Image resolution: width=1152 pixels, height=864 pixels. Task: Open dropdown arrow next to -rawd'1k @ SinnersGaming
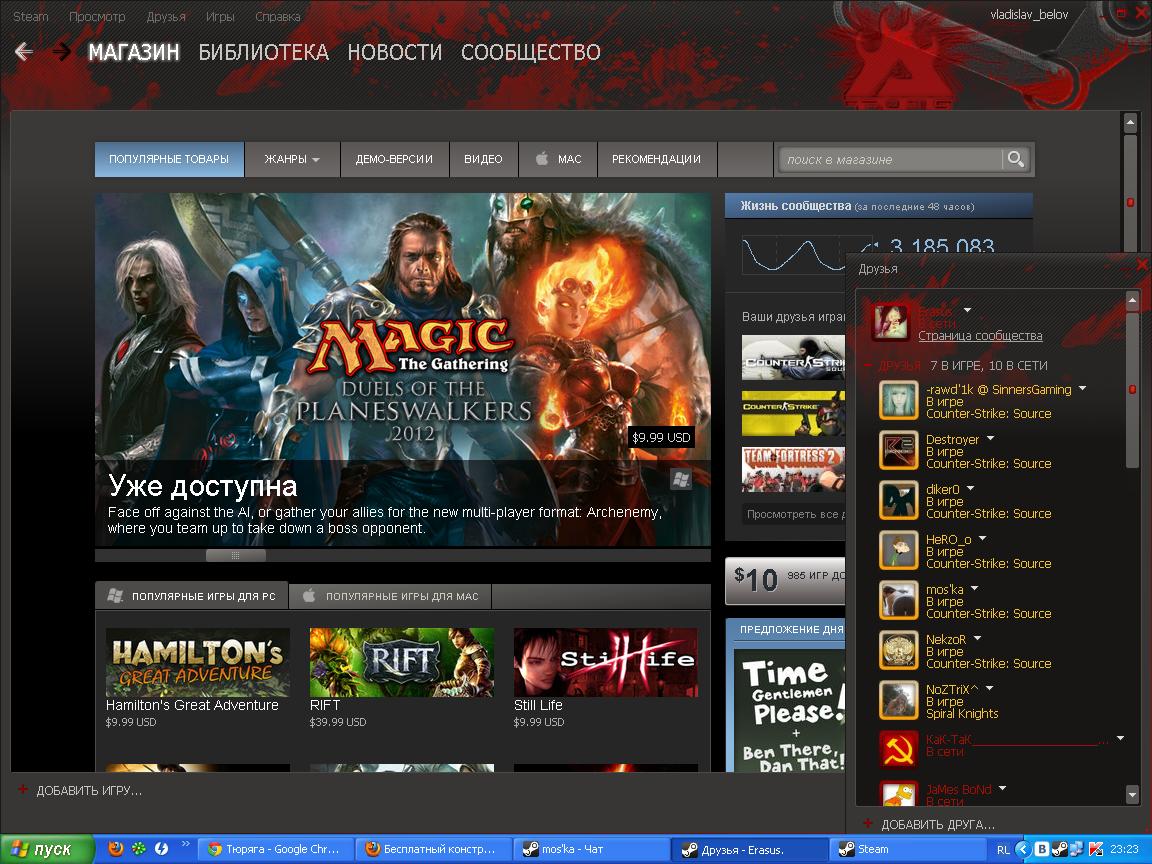pyautogui.click(x=1082, y=389)
